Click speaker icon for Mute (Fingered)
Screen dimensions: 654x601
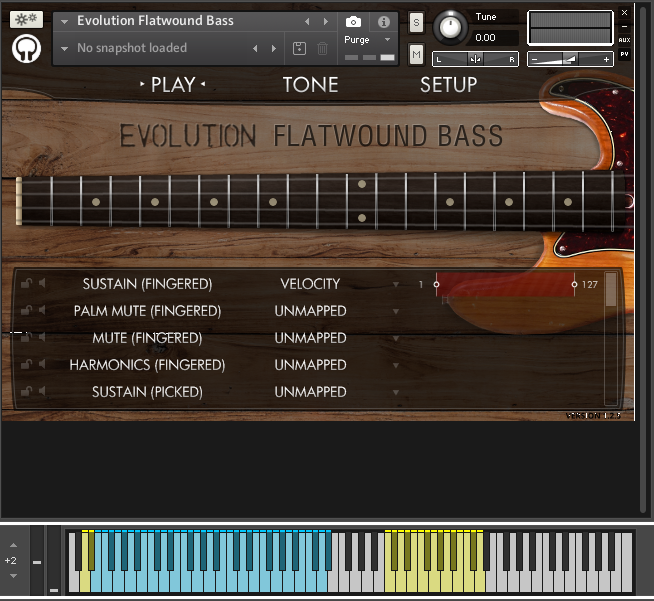[42, 337]
